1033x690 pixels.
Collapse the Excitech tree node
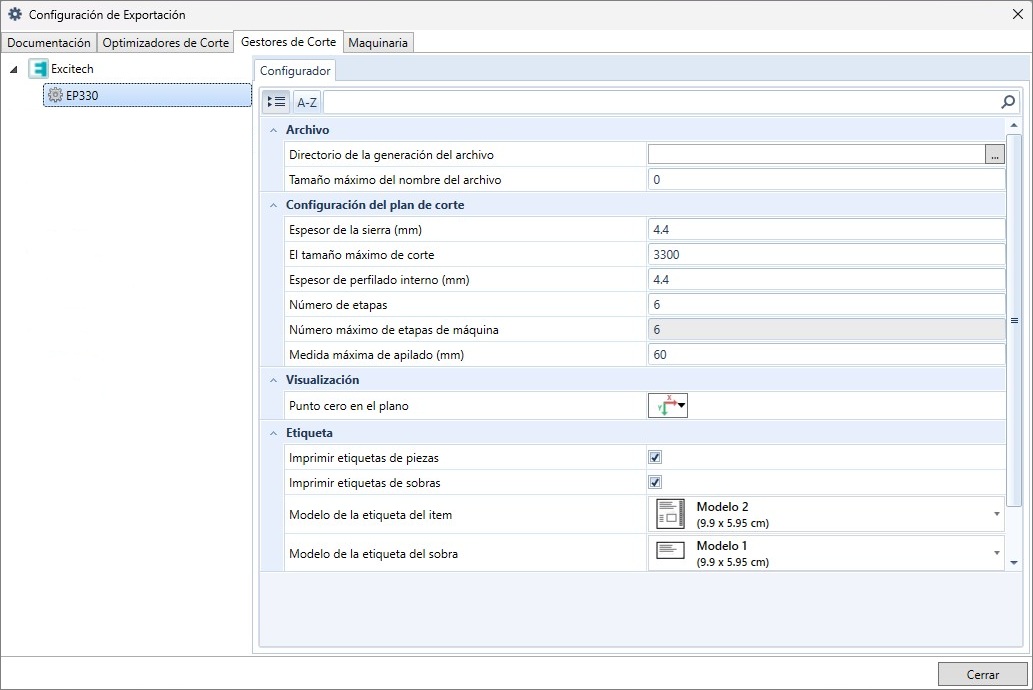point(14,69)
